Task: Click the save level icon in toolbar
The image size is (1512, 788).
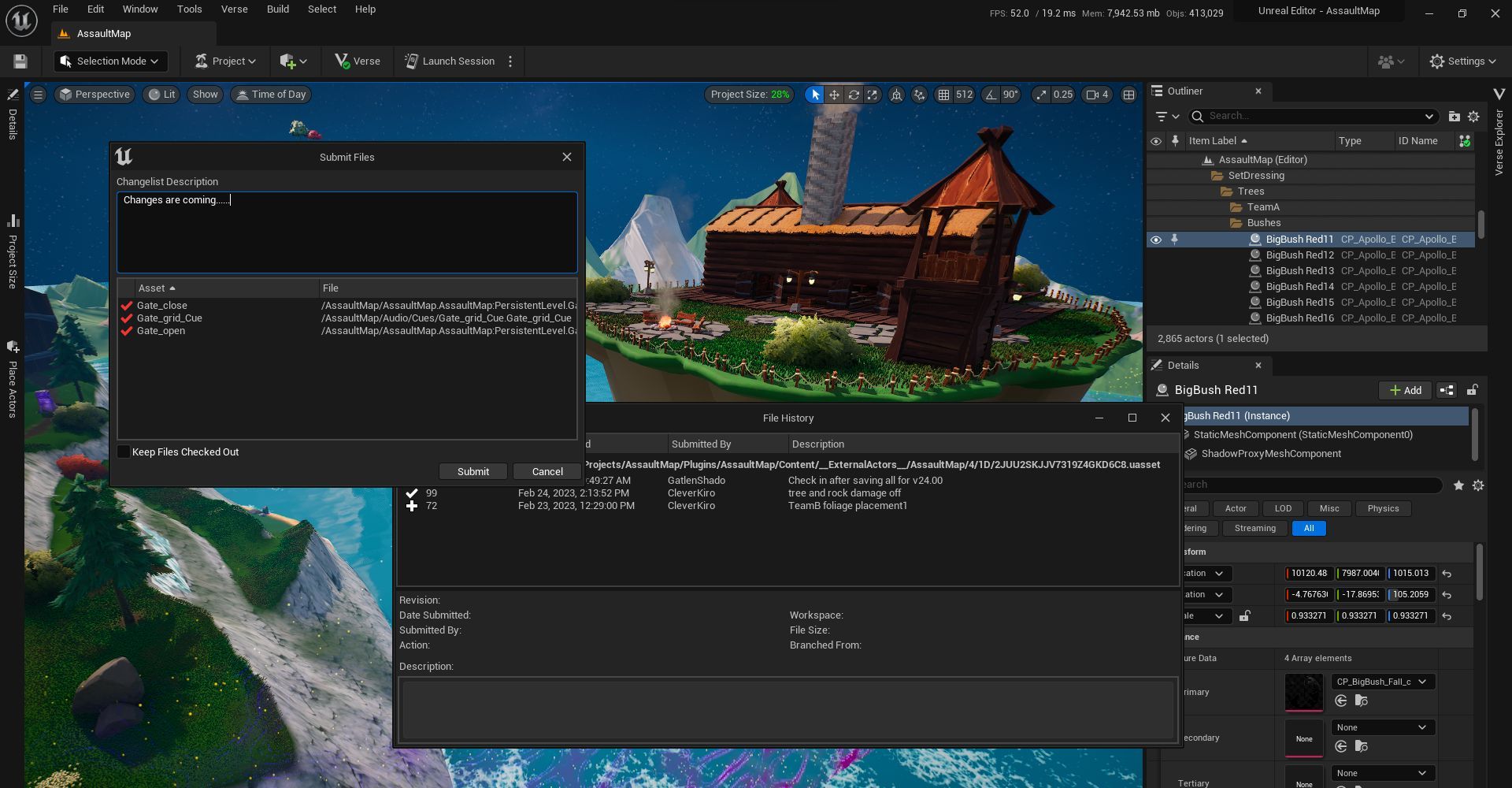Action: click(19, 61)
